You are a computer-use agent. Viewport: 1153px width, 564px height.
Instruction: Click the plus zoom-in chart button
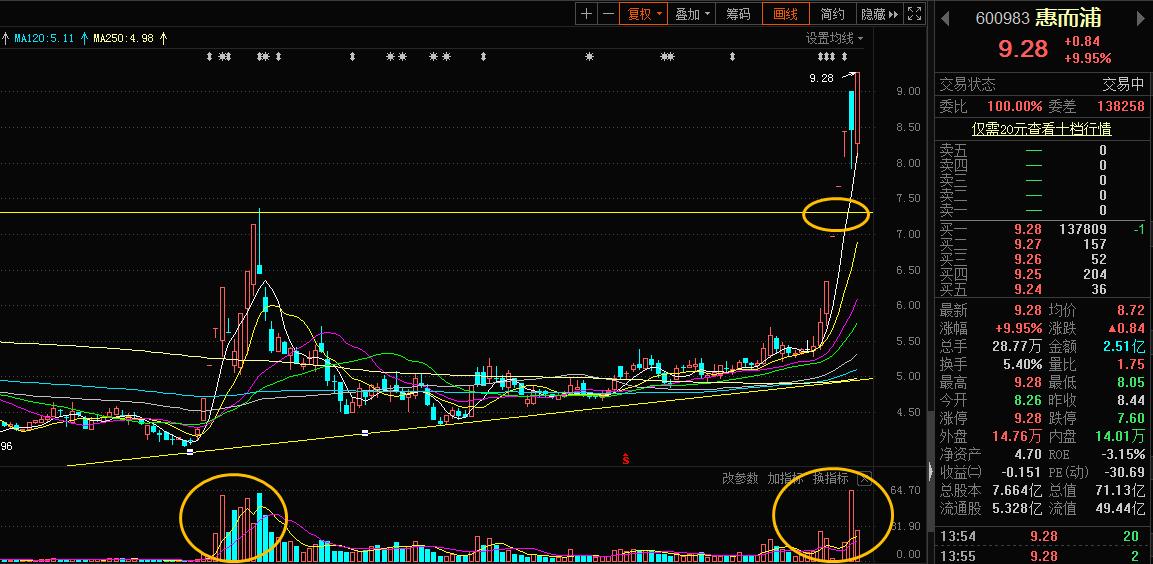(x=587, y=14)
